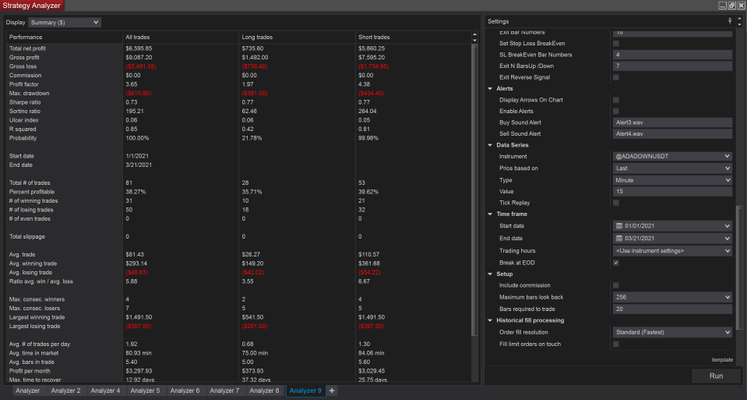Switch to the Analyzer 2 tab
747x400 pixels.
tap(65, 391)
